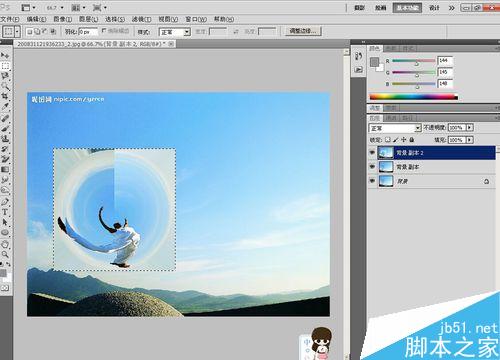500x360 pixels.
Task: Click the R slider in Color panel
Action: (x=414, y=61)
